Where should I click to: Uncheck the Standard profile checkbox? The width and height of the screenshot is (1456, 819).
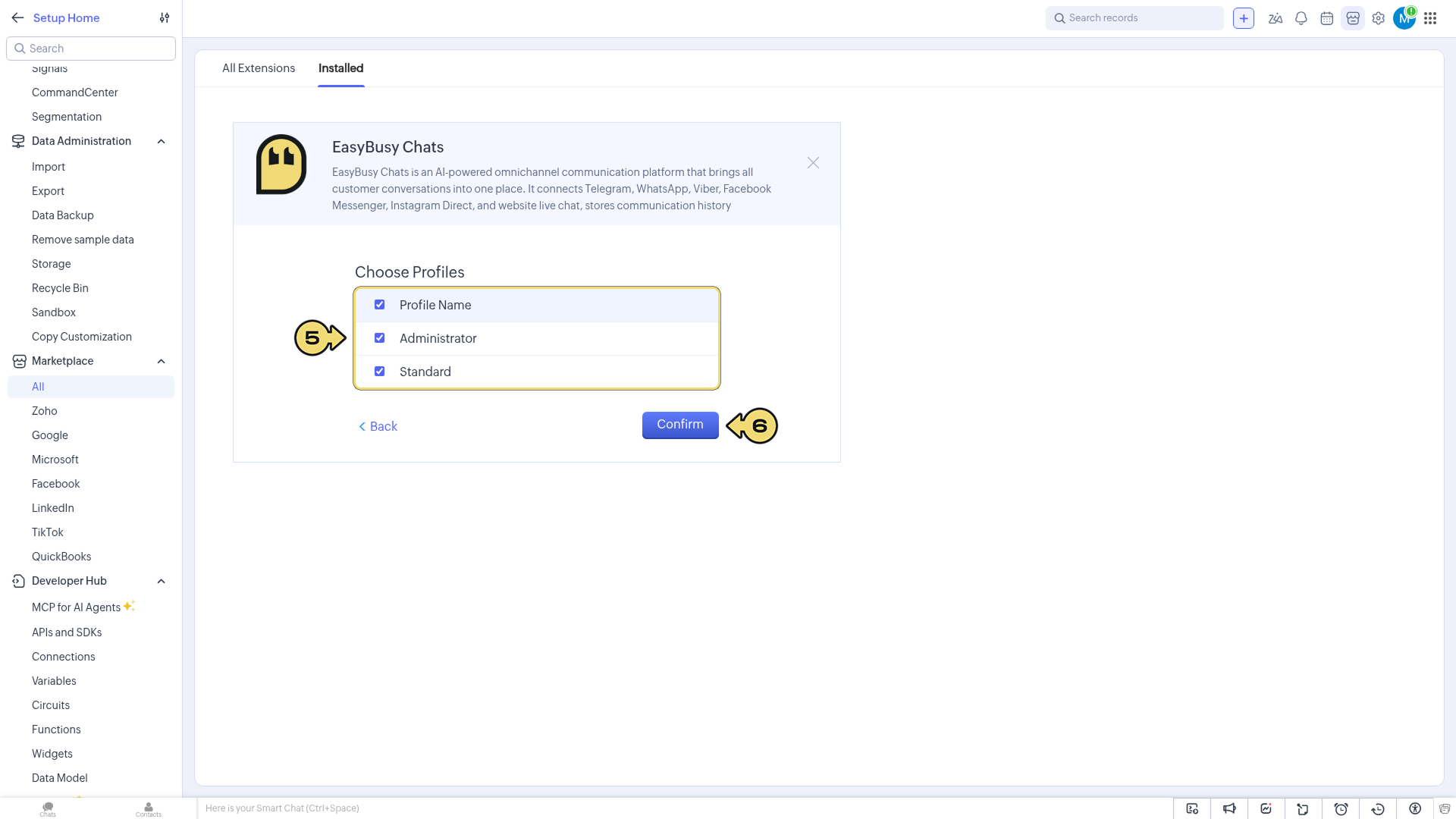click(x=380, y=372)
